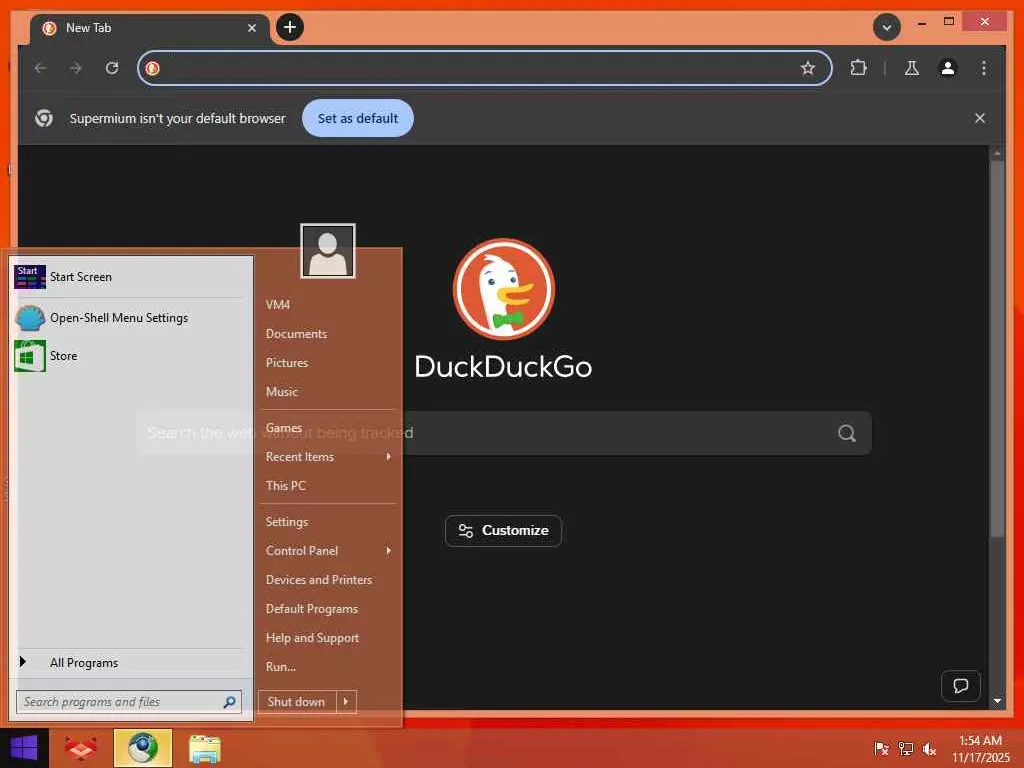The width and height of the screenshot is (1024, 768).
Task: Open the Extensions puzzle icon
Action: pyautogui.click(x=858, y=68)
